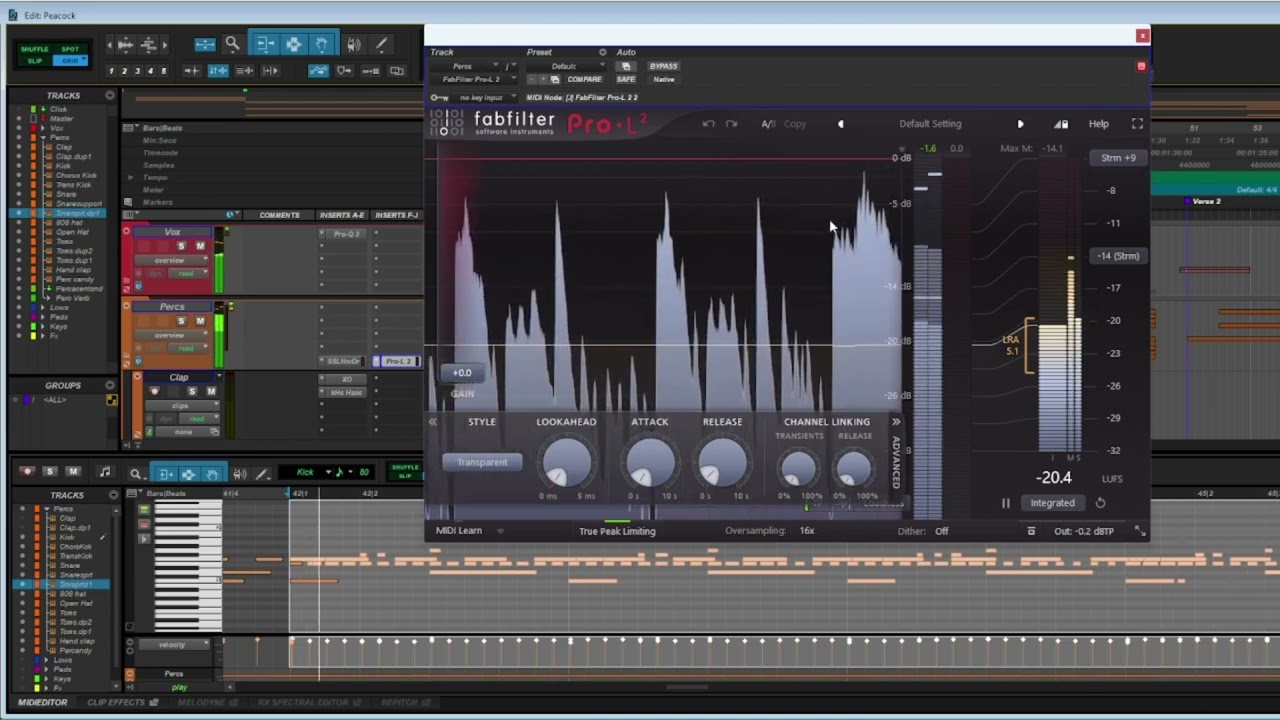This screenshot has width=1280, height=720.
Task: Switch to the MIDI EDITOR tab
Action: tap(42, 703)
